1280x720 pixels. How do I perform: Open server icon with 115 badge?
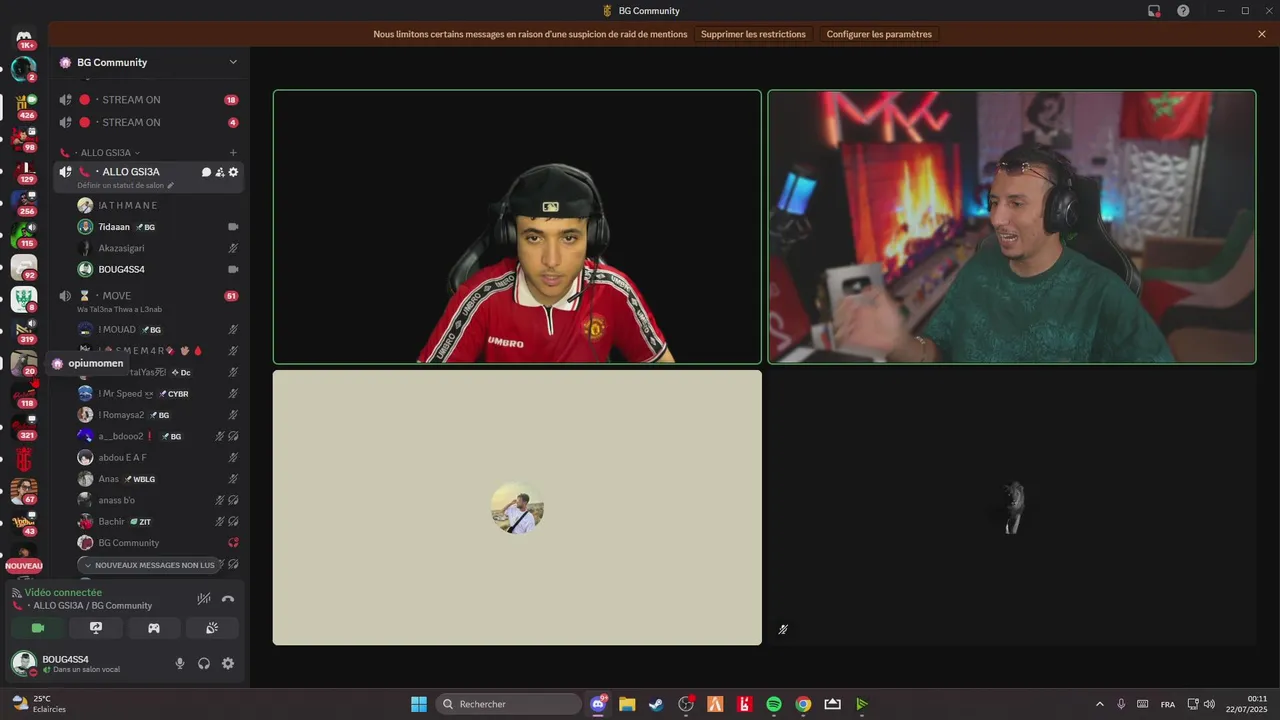click(24, 233)
